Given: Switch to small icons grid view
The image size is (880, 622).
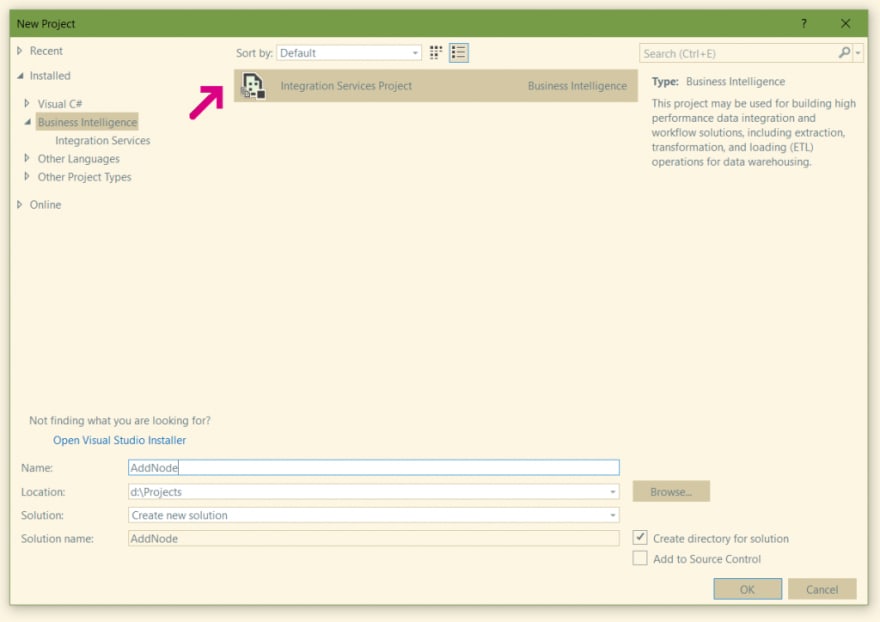Looking at the screenshot, I should coord(436,53).
